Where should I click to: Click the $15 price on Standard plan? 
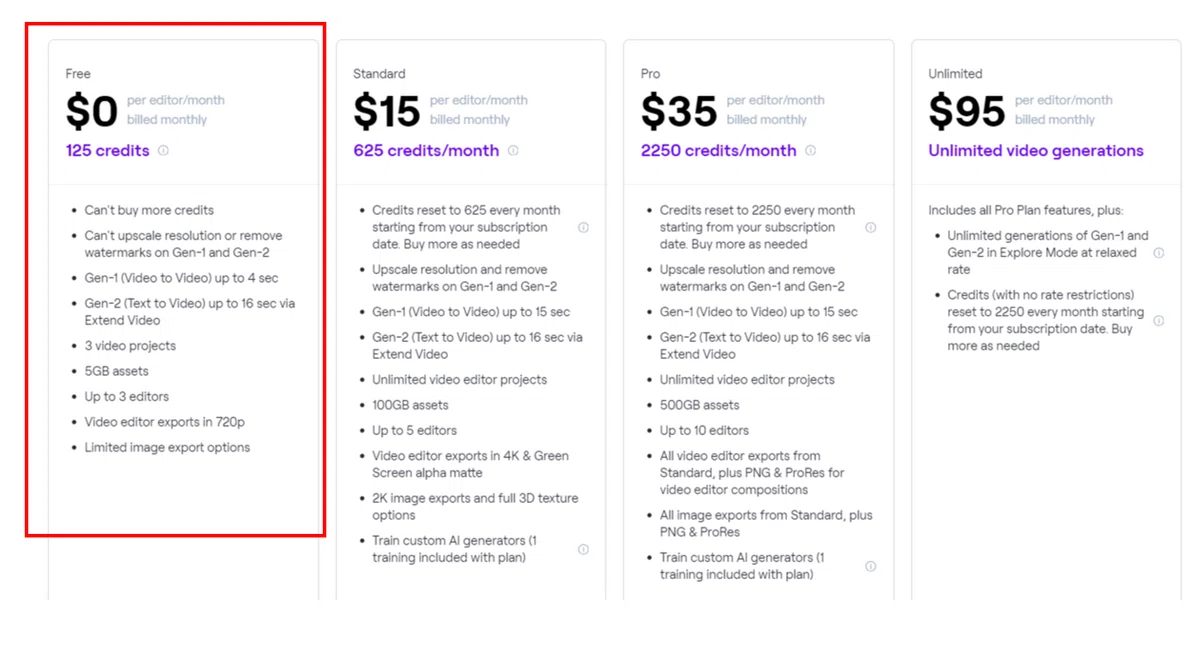pos(386,110)
